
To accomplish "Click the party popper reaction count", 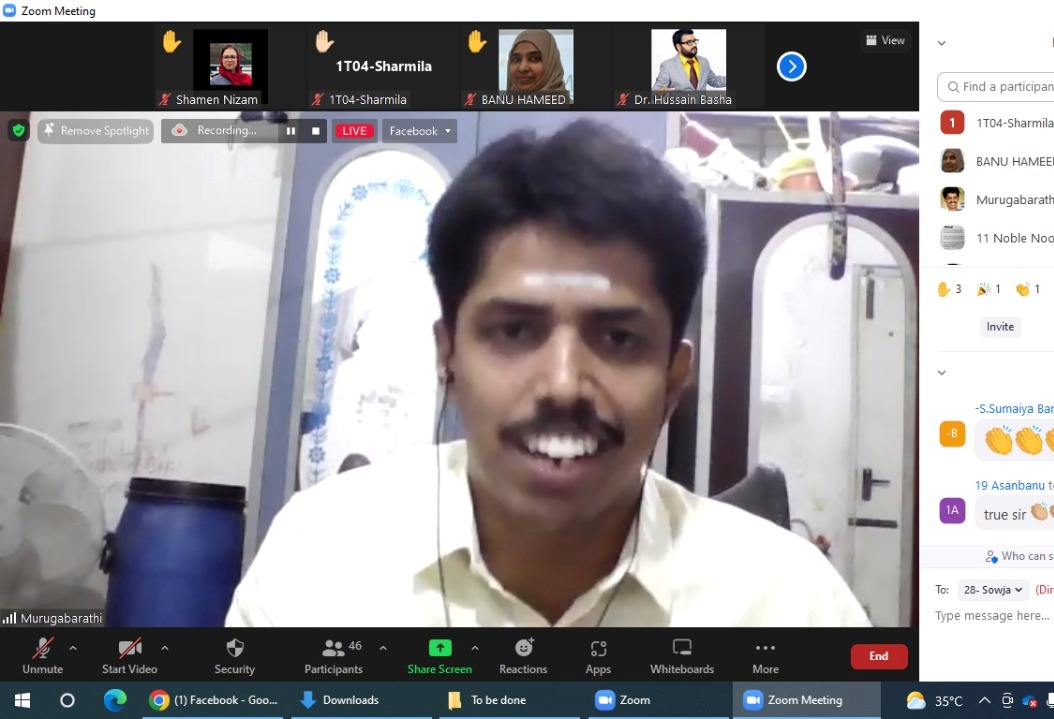I will point(988,289).
